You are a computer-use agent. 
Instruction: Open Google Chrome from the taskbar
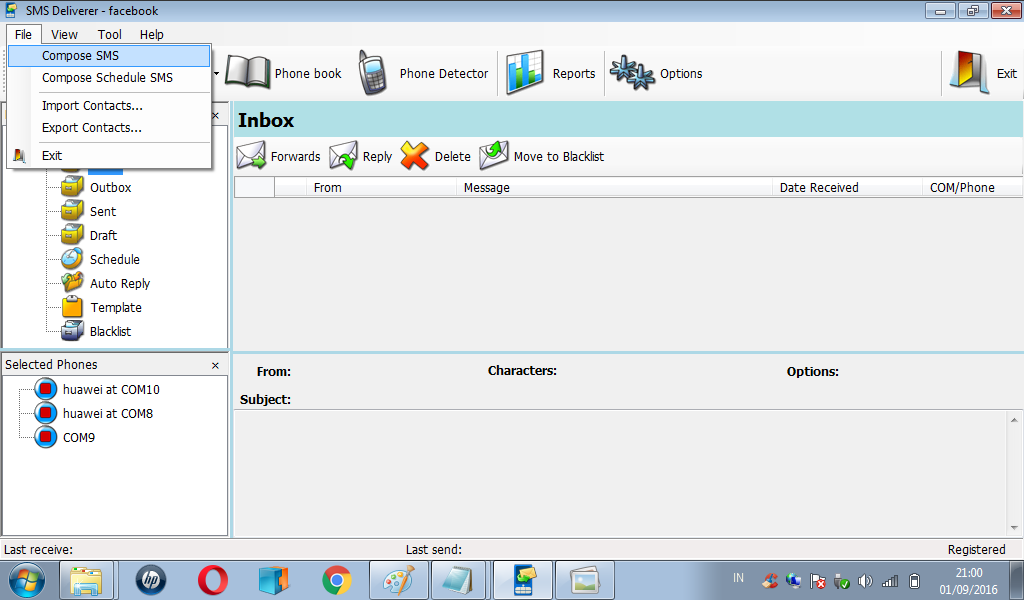(337, 580)
